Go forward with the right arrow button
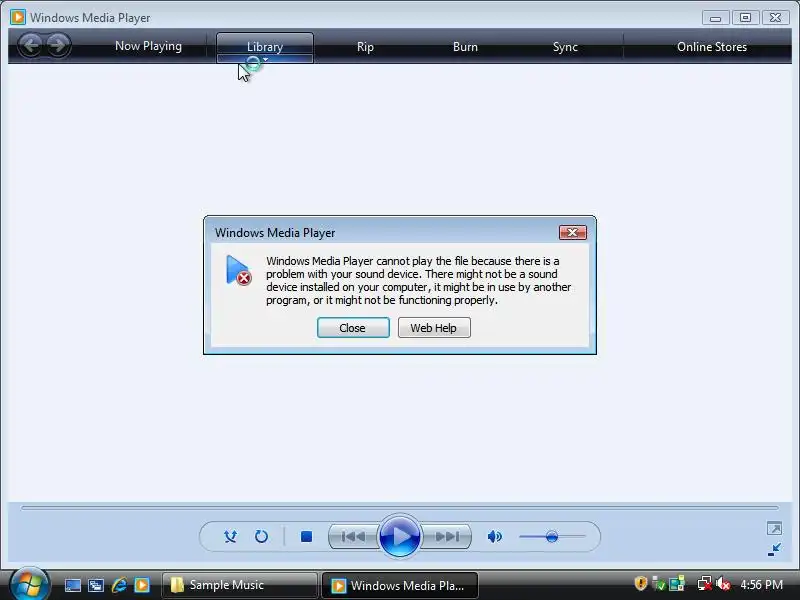This screenshot has height=600, width=800. click(x=58, y=45)
